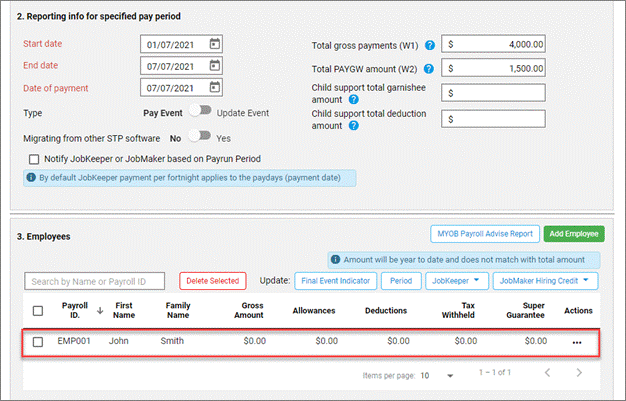Click the child support deduction amount field
This screenshot has width=626, height=401.
[493, 119]
